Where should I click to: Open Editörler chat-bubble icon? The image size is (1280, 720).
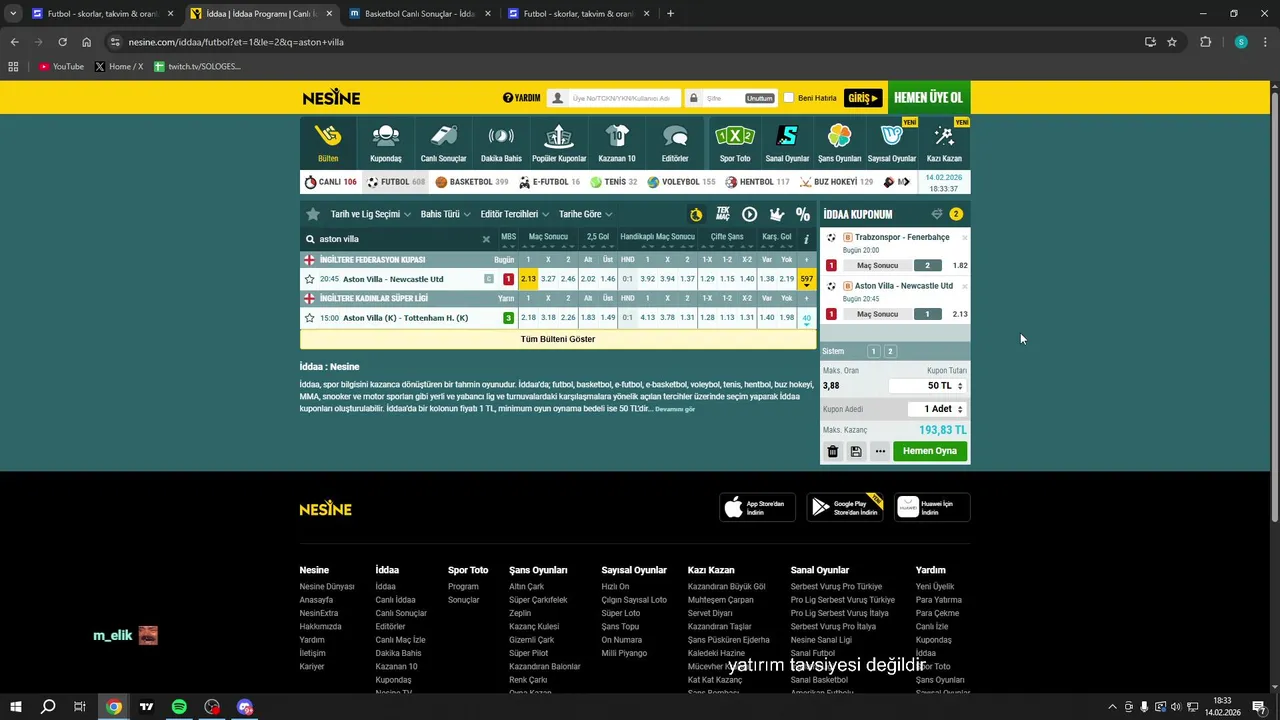pyautogui.click(x=675, y=135)
